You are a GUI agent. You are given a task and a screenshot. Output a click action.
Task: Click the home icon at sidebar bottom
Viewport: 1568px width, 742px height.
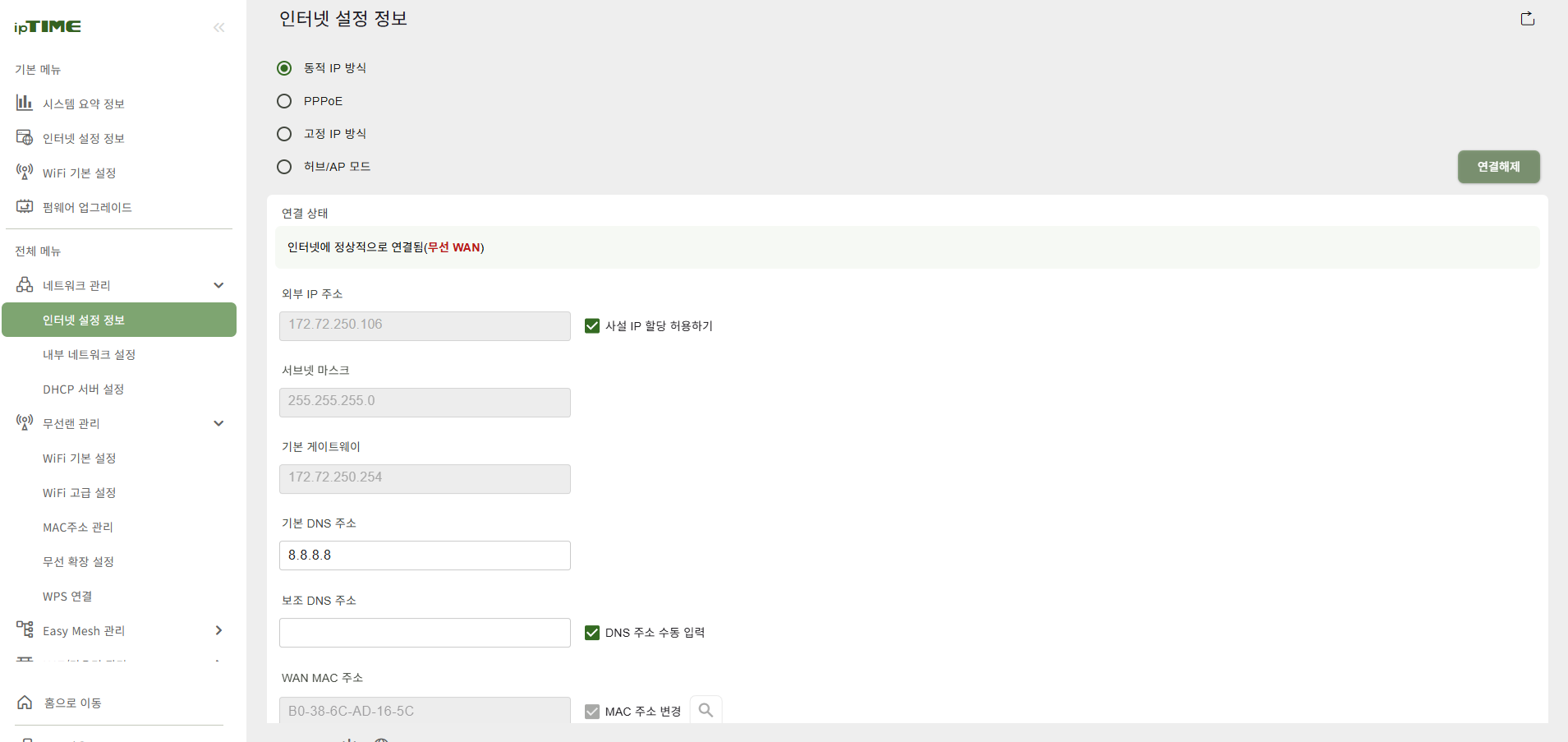pos(25,703)
